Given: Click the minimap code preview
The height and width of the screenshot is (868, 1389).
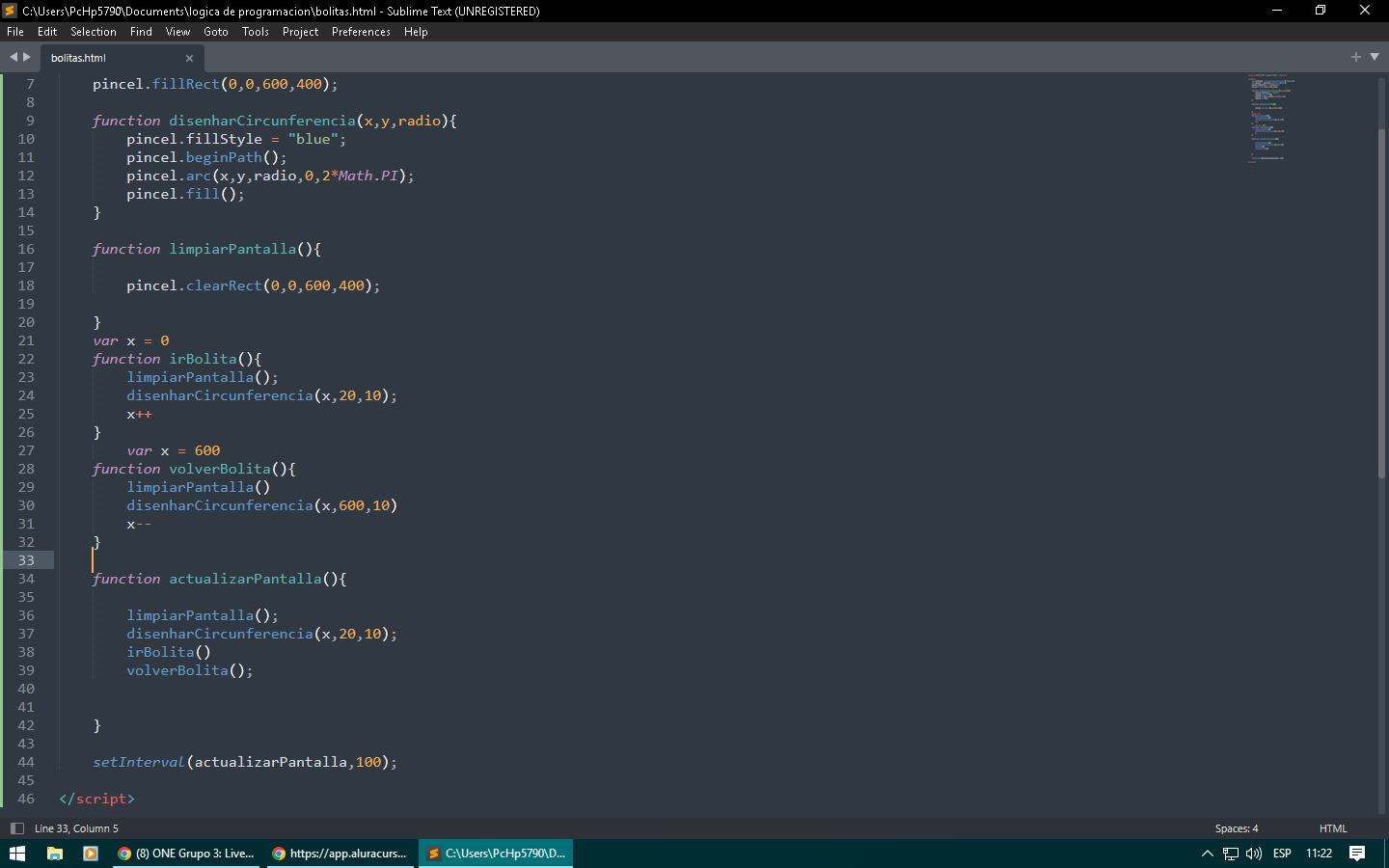Looking at the screenshot, I should coord(1271,118).
